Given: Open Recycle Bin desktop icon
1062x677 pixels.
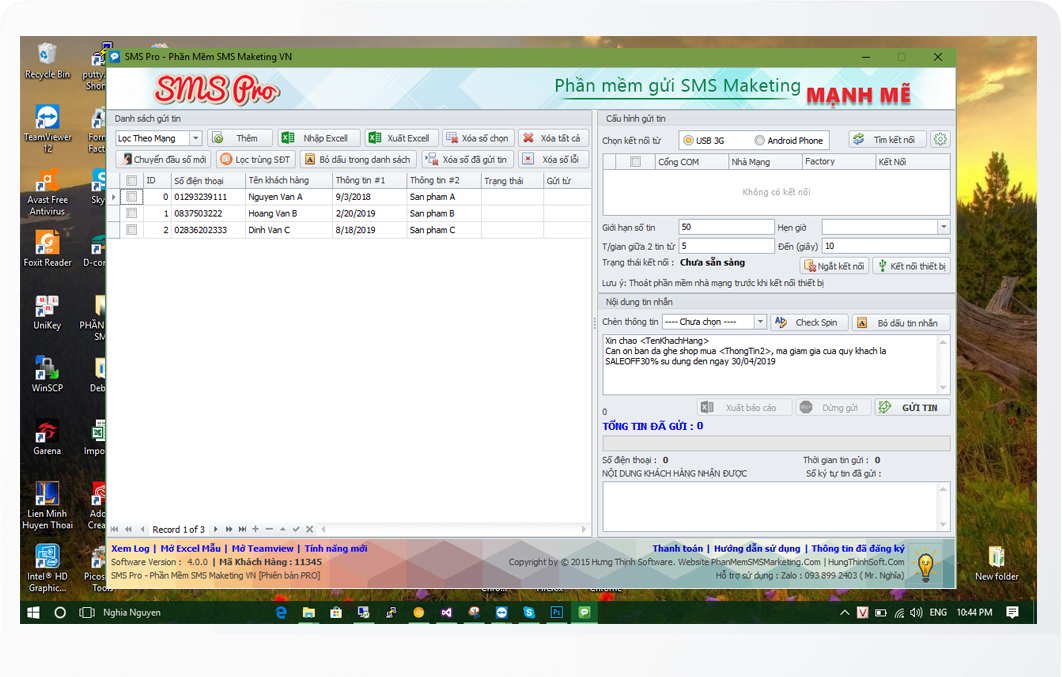Looking at the screenshot, I should (47, 61).
